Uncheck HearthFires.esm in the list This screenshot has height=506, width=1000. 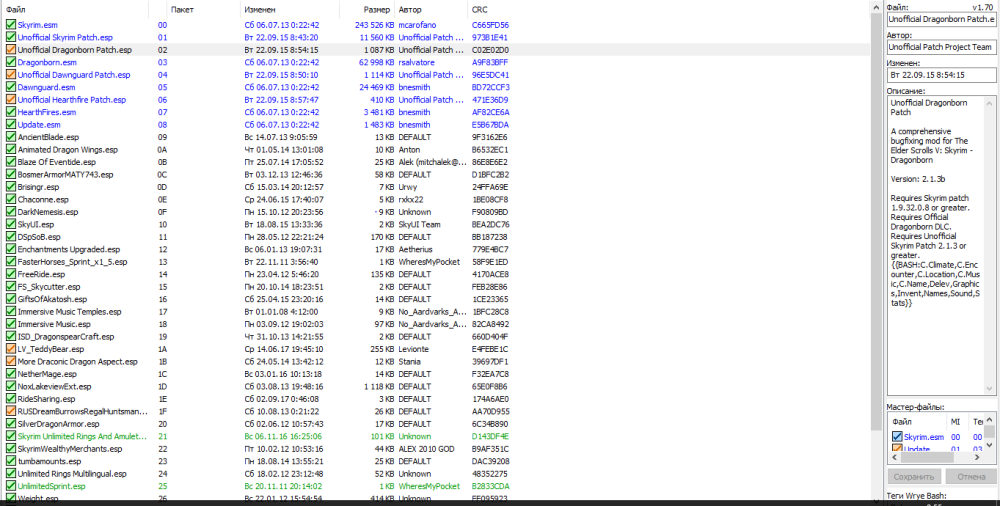pyautogui.click(x=11, y=112)
